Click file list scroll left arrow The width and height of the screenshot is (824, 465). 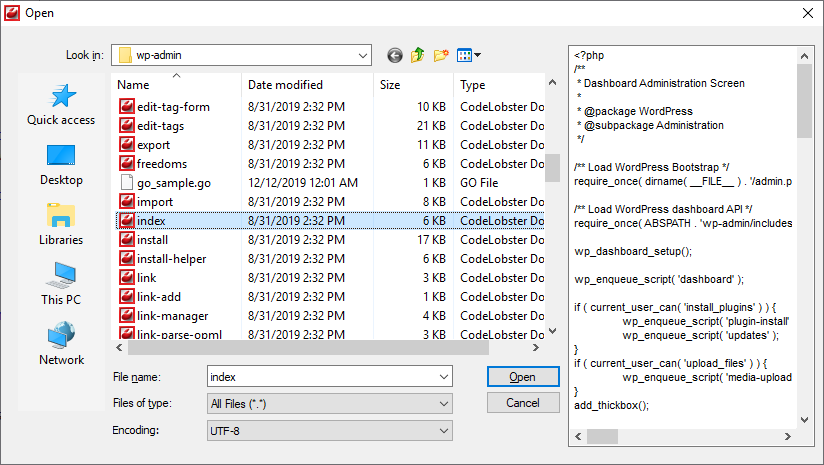point(119,347)
